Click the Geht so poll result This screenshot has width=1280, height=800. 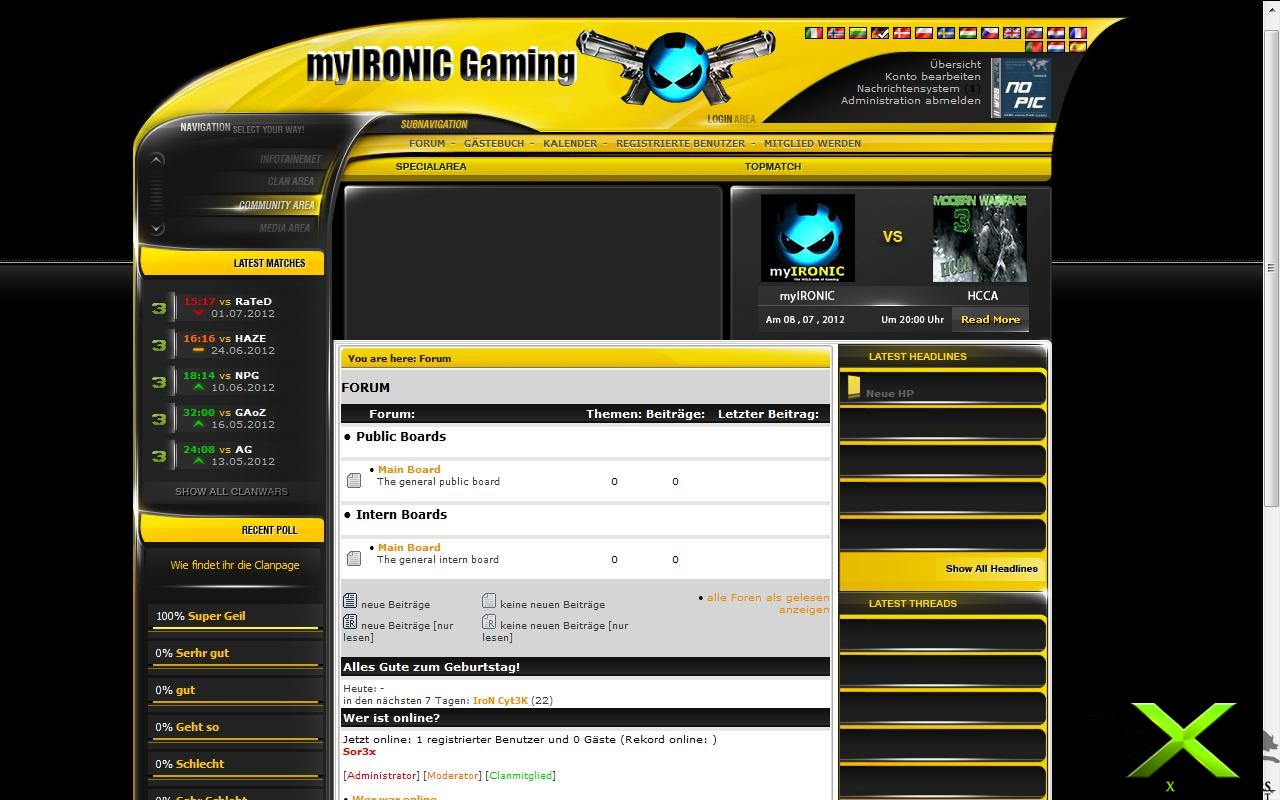(197, 727)
